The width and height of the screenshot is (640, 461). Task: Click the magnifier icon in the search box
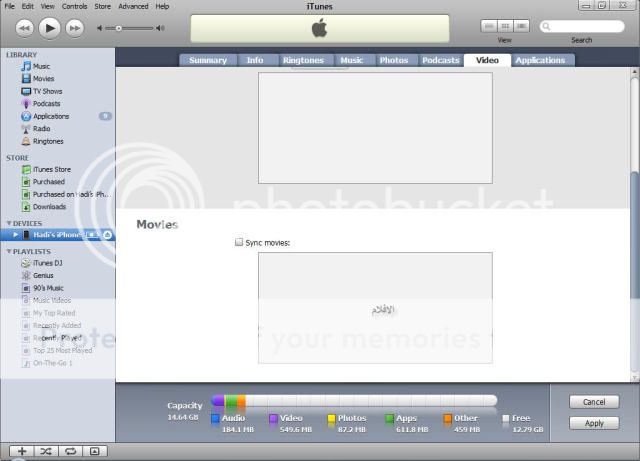546,27
